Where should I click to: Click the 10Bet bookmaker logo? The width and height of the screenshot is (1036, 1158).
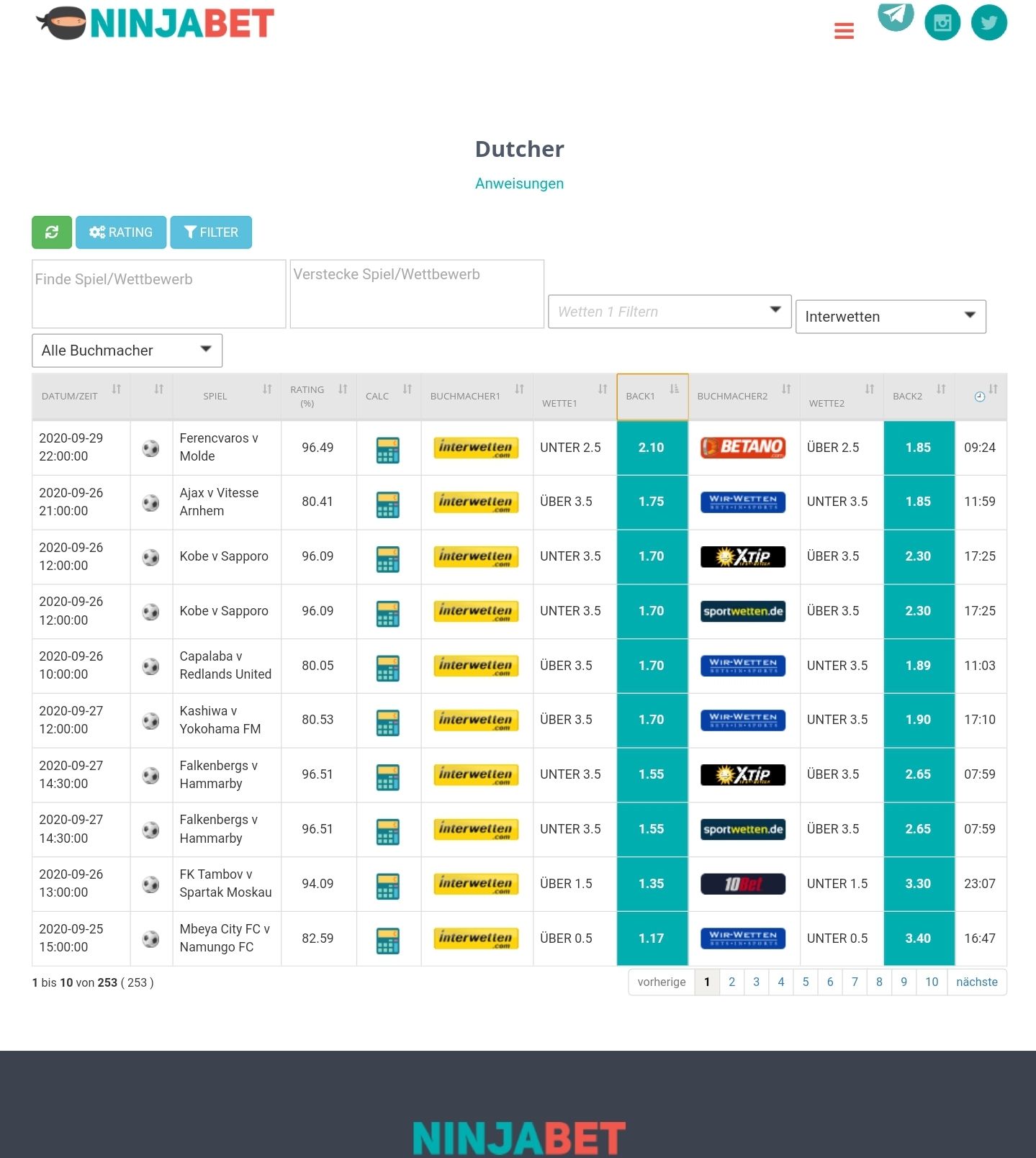[x=743, y=884]
